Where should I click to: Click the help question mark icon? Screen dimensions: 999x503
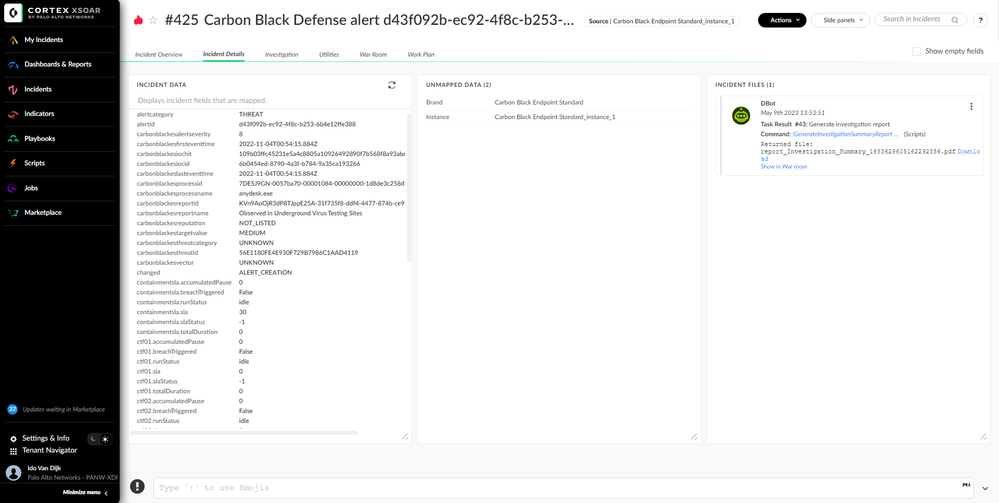(x=983, y=20)
